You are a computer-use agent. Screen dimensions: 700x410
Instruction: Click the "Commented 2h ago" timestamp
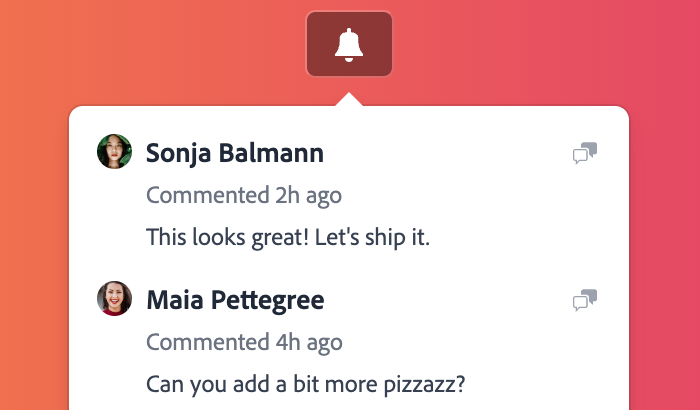pos(244,195)
